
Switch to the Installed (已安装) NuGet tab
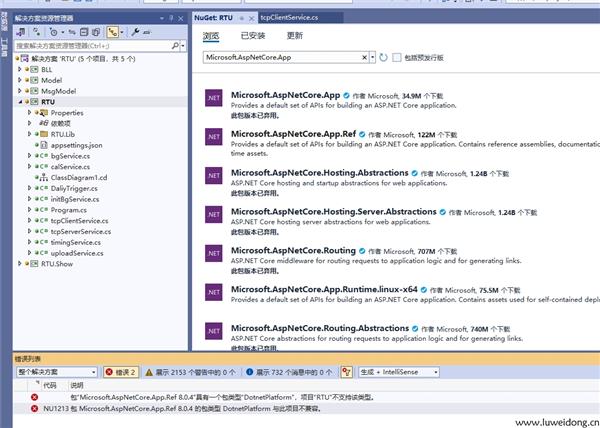tap(253, 36)
